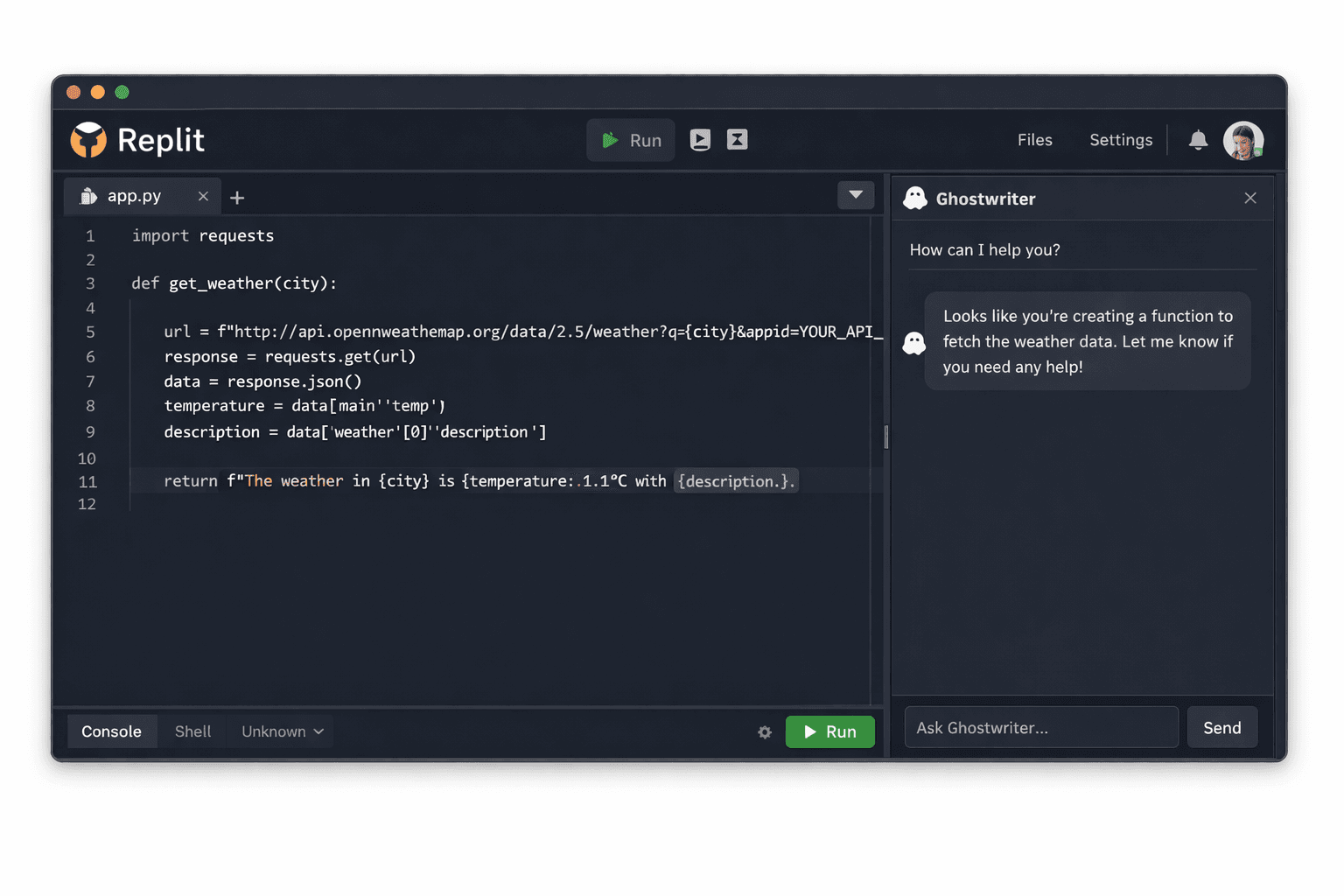Click the Ghostwriter ghost icon in header
The height and width of the screenshot is (896, 1344).
point(915,199)
